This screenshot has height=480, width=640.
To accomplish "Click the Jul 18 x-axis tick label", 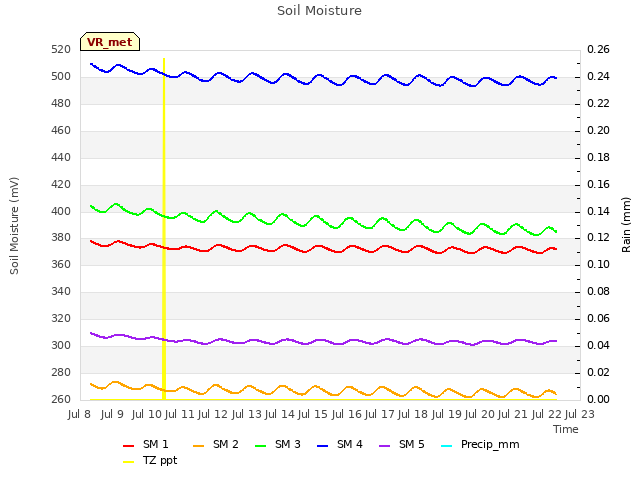I will 413,414.
